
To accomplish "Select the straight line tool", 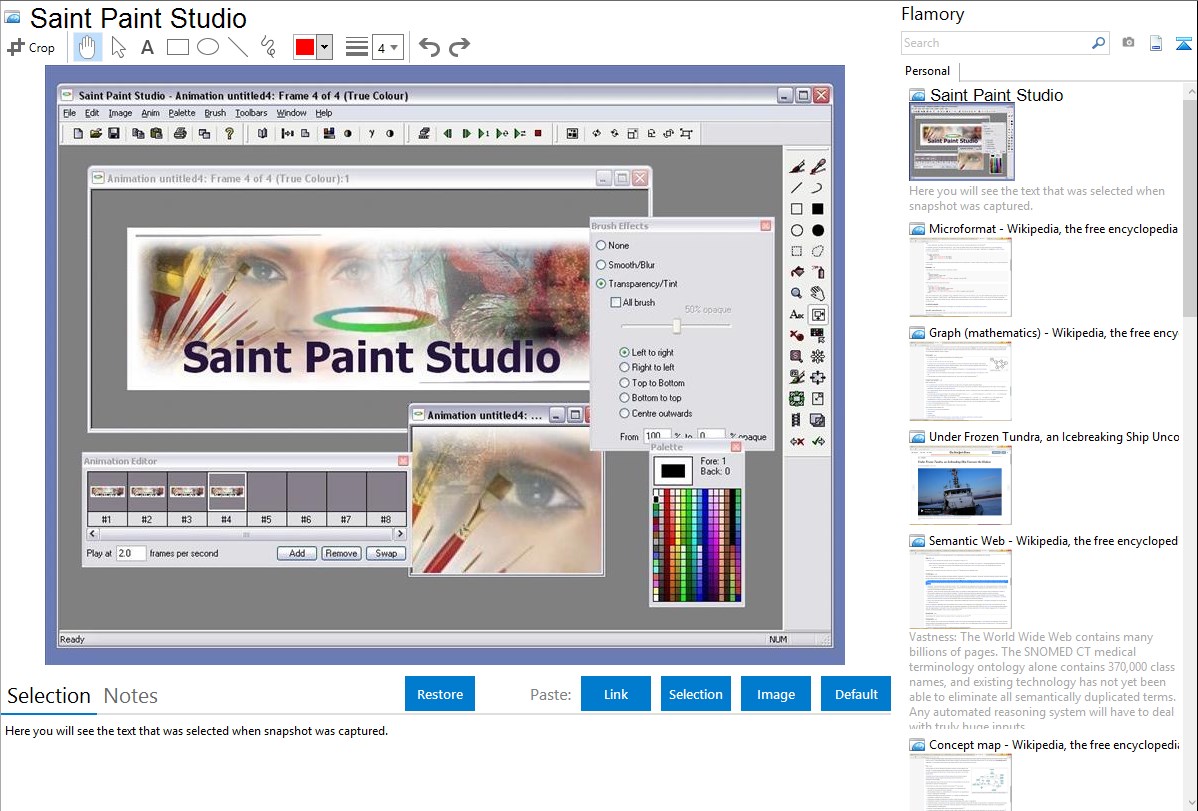I will (x=238, y=47).
